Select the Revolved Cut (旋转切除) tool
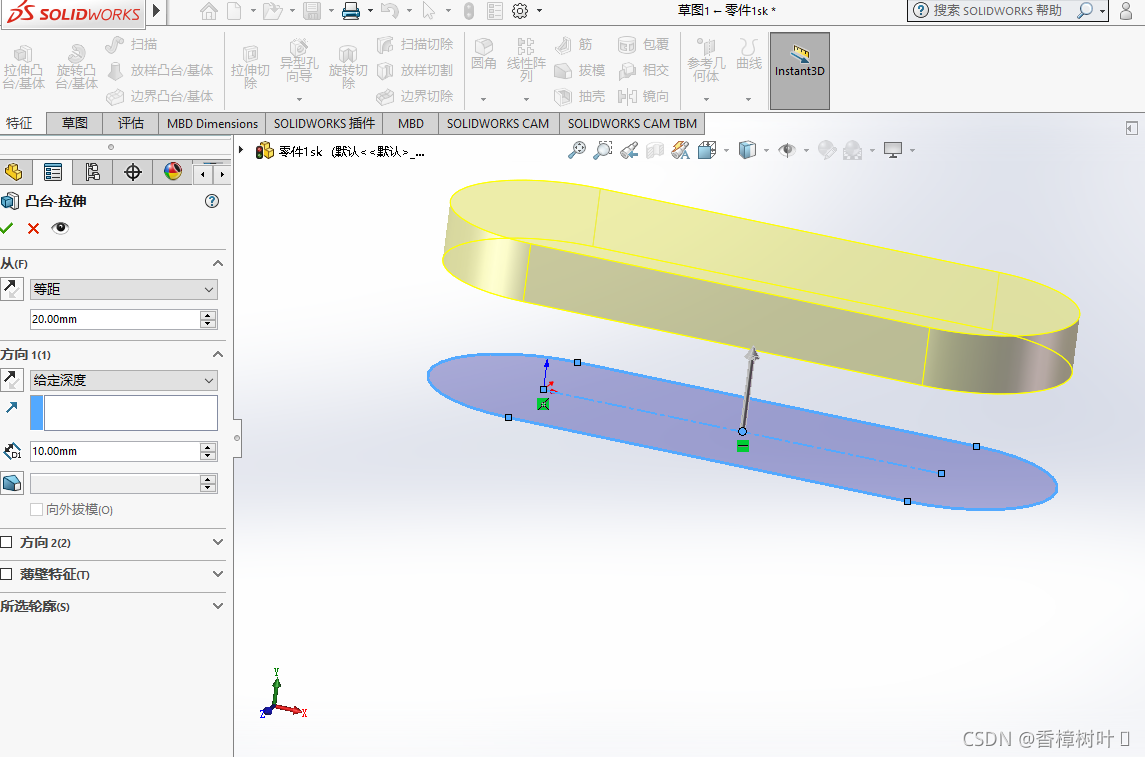This screenshot has height=757, width=1145. coord(348,67)
